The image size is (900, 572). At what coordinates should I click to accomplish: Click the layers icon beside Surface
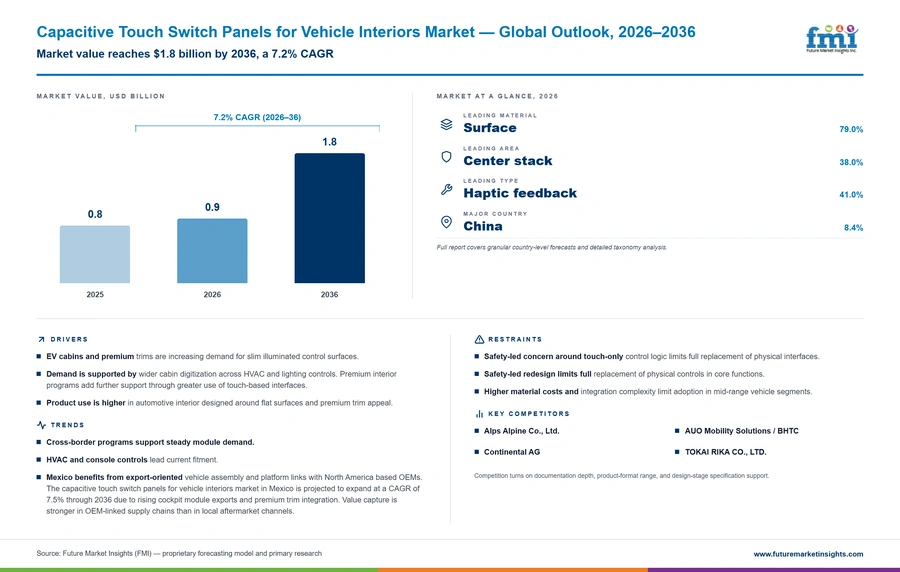point(446,124)
